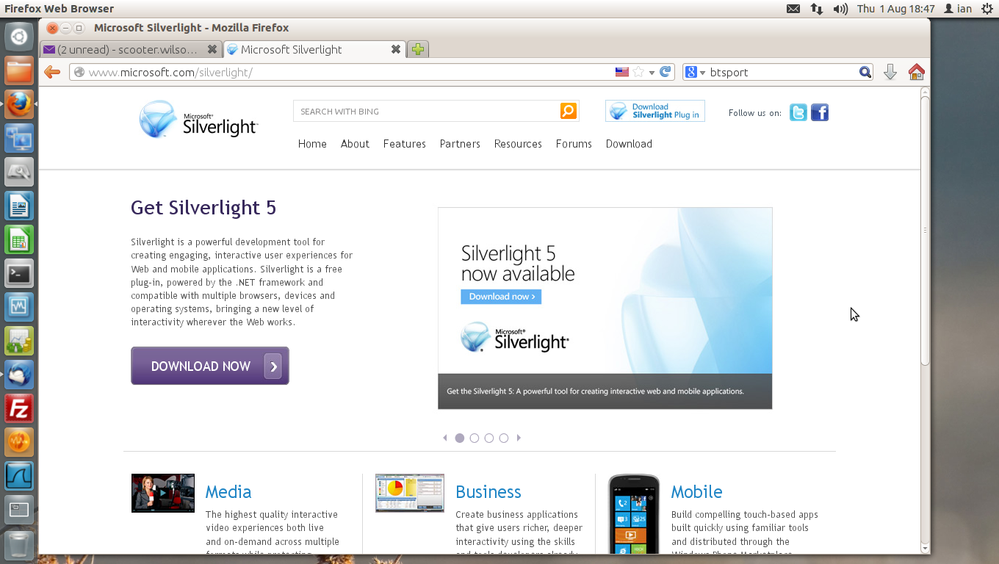Click the Mobile phone thumbnail
Image resolution: width=999 pixels, height=564 pixels.
[634, 514]
